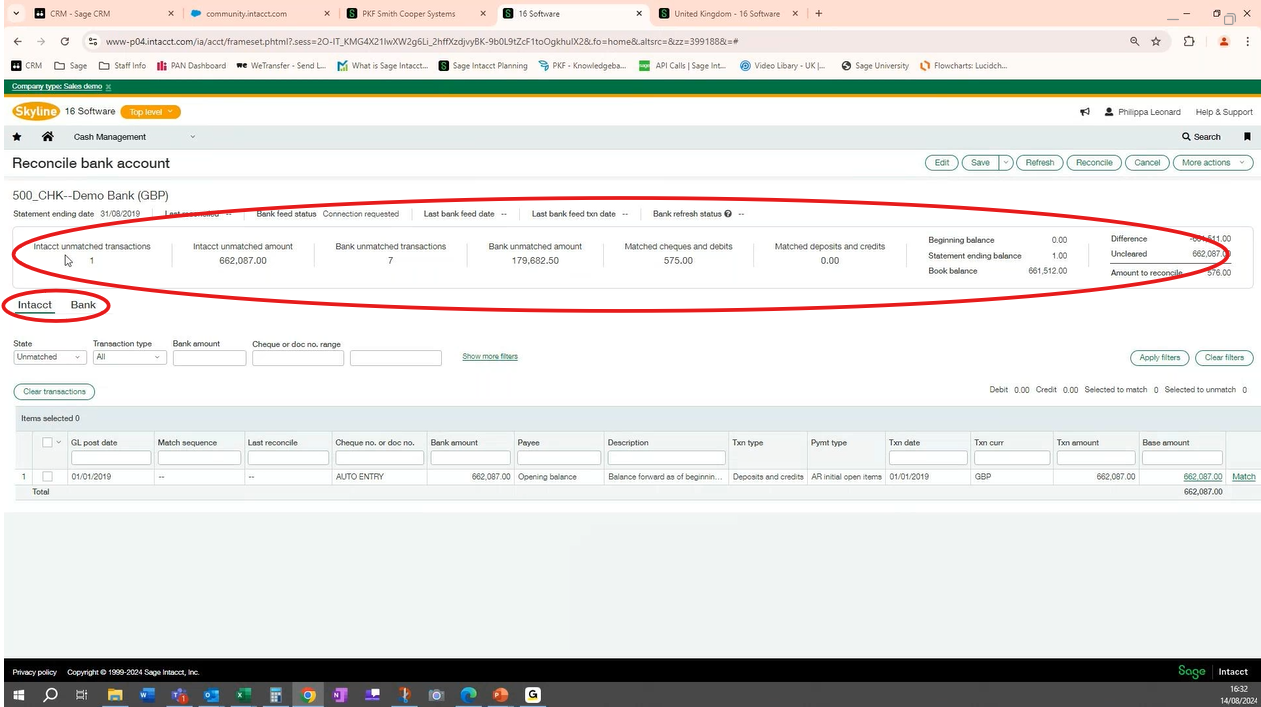Click the Bank amount filter field
1261x707 pixels.
coord(209,358)
